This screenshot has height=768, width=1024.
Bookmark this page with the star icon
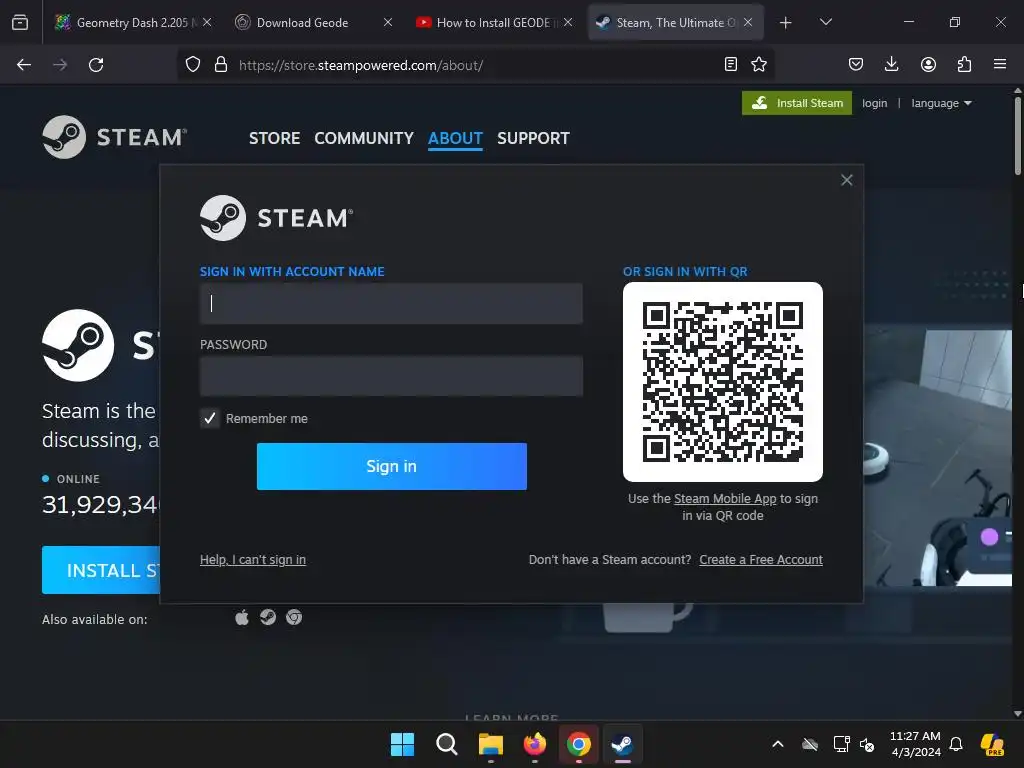click(x=759, y=65)
